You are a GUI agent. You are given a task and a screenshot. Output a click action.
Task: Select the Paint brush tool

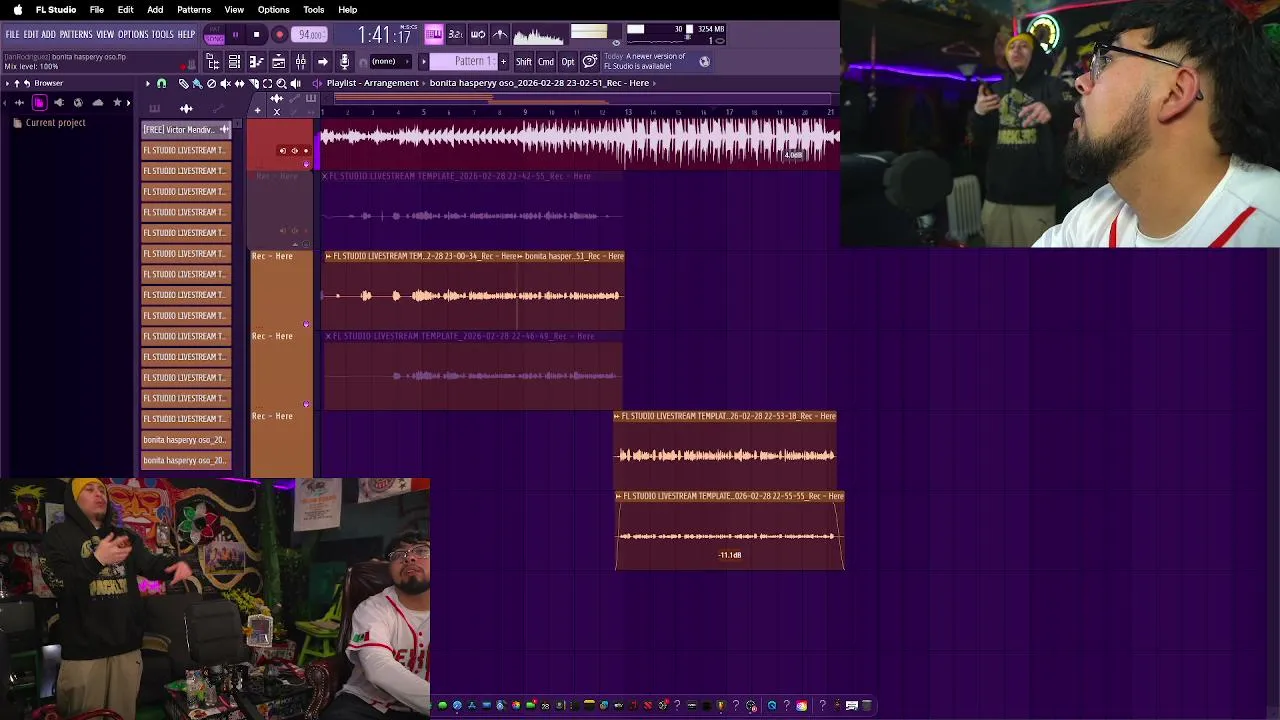pos(197,83)
